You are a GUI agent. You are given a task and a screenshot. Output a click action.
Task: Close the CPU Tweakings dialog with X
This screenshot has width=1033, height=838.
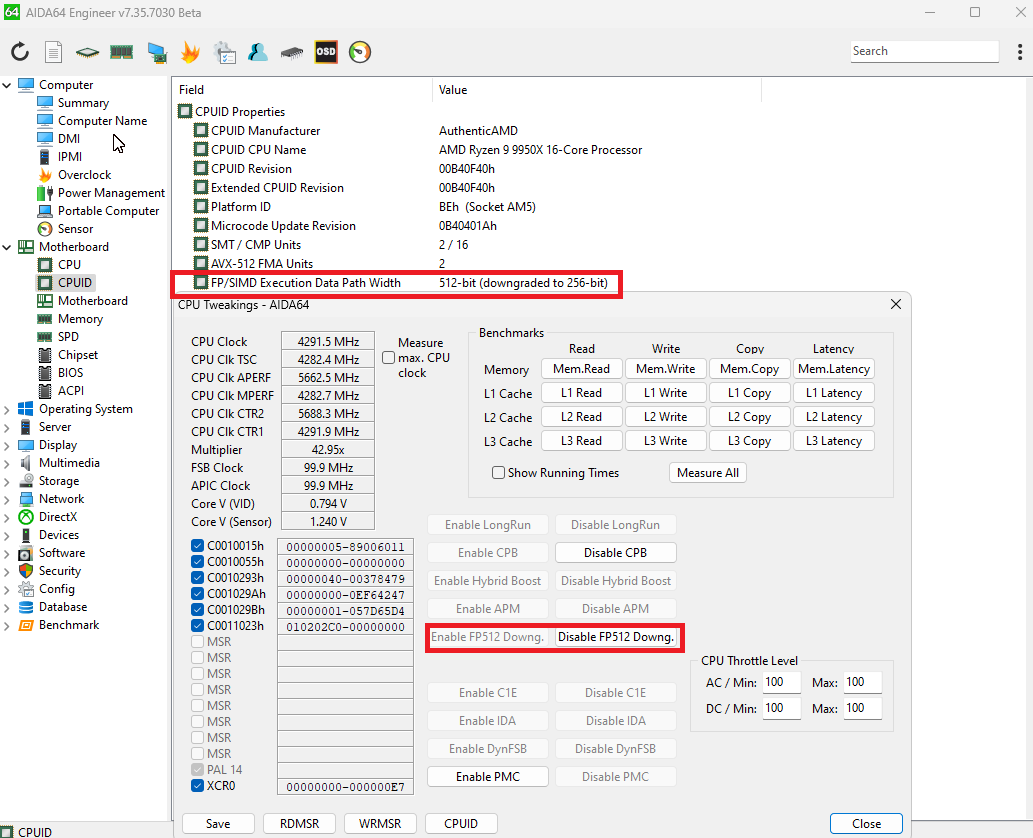point(896,304)
